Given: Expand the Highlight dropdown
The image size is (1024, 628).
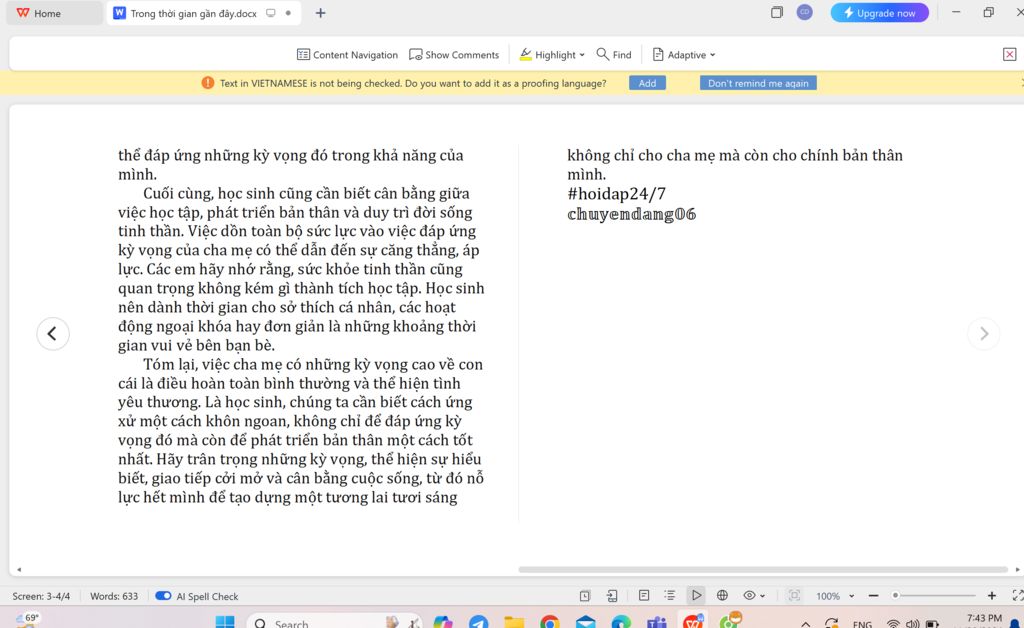Looking at the screenshot, I should click(552, 55).
